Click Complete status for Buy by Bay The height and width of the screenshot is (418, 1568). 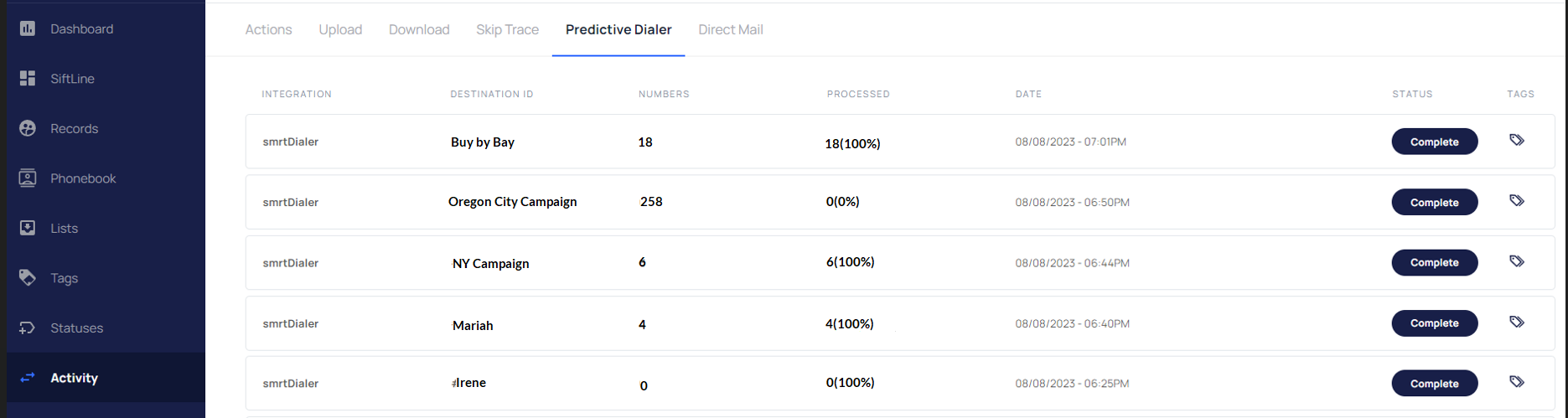click(1434, 142)
